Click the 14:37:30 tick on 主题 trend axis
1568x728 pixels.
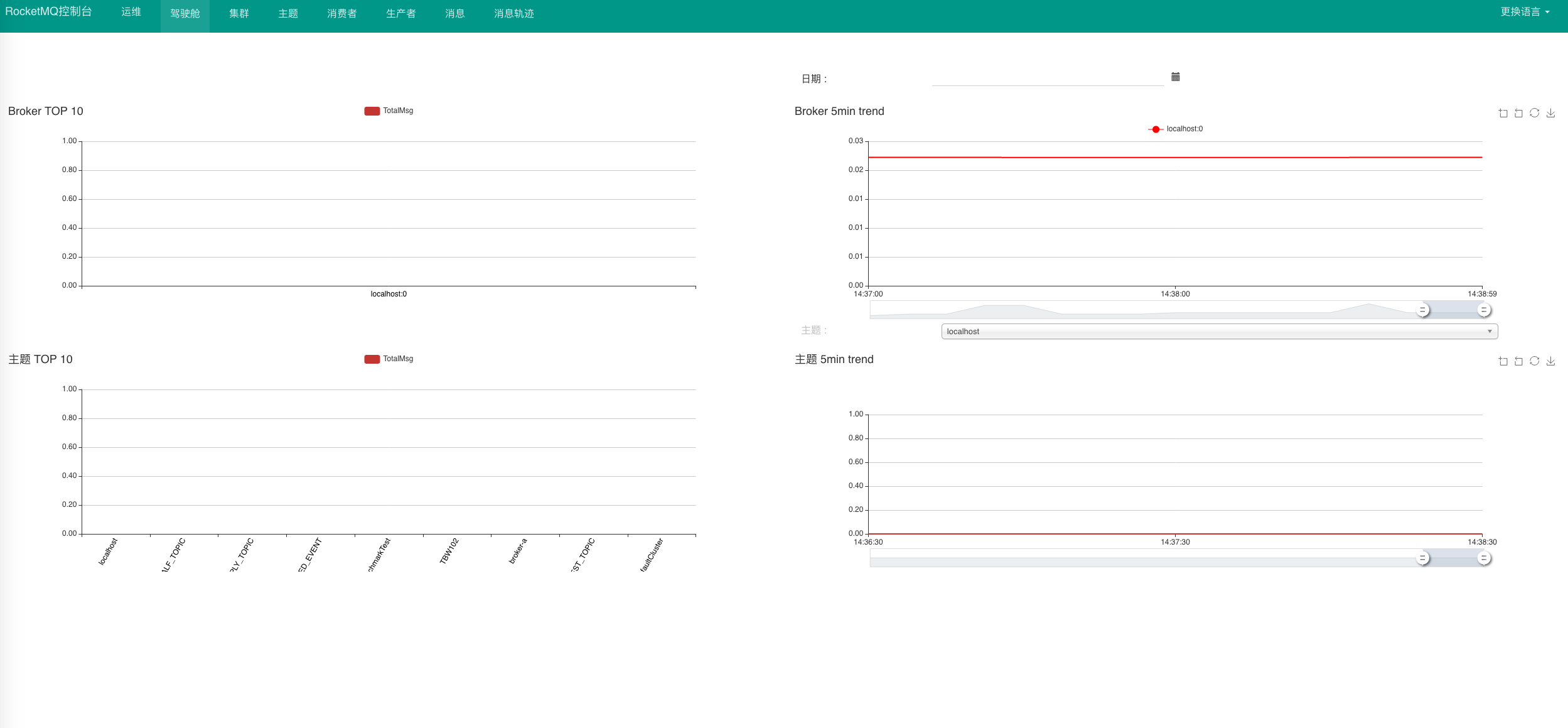1175,542
